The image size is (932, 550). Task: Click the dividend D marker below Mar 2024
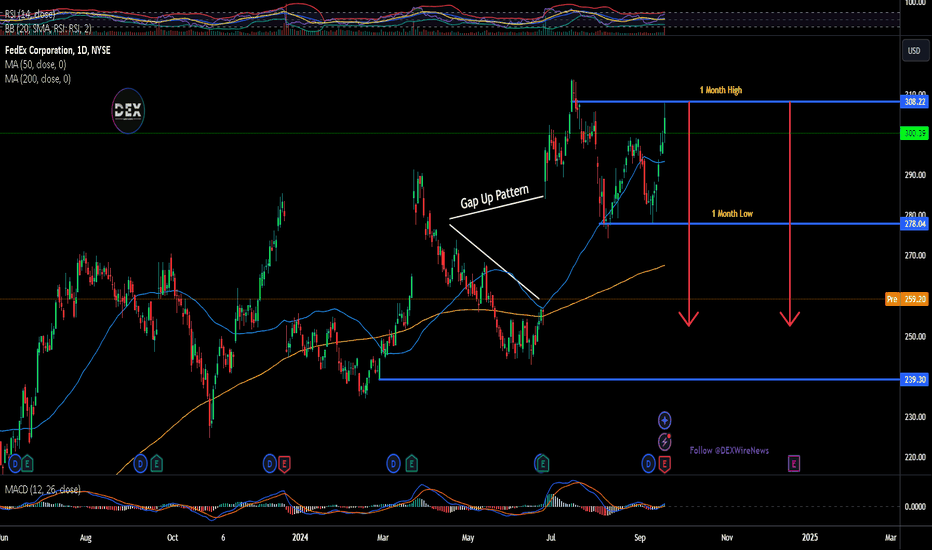393,463
